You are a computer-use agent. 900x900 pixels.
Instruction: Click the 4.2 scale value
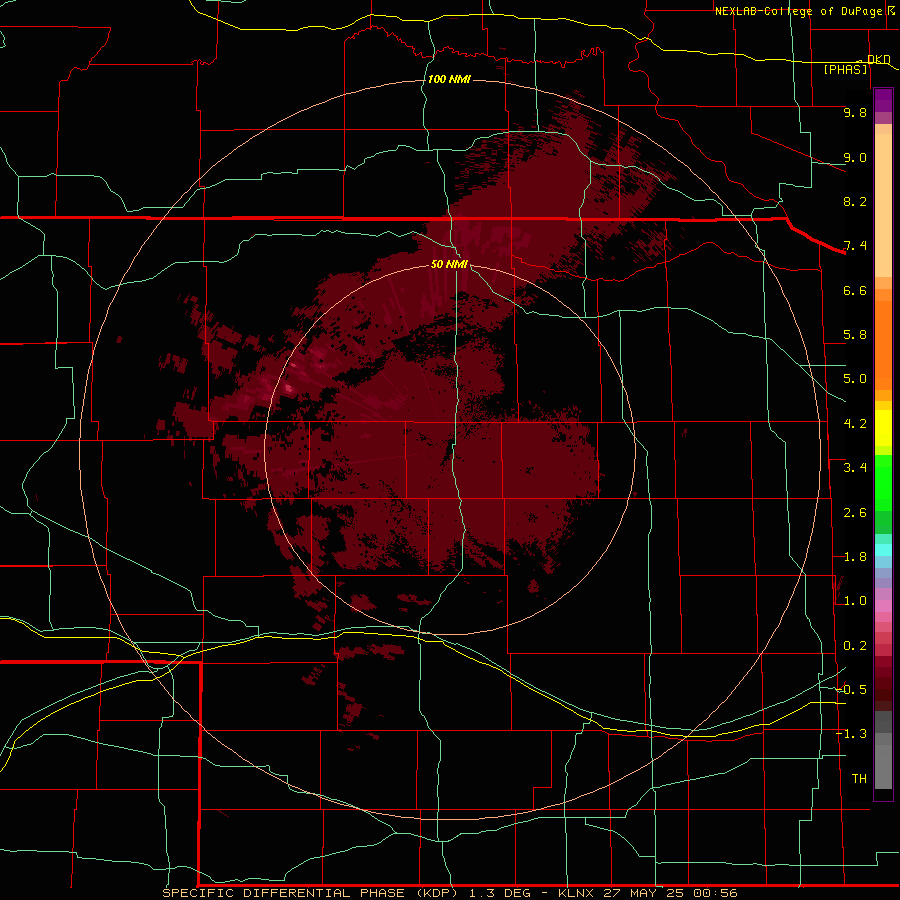click(x=855, y=424)
